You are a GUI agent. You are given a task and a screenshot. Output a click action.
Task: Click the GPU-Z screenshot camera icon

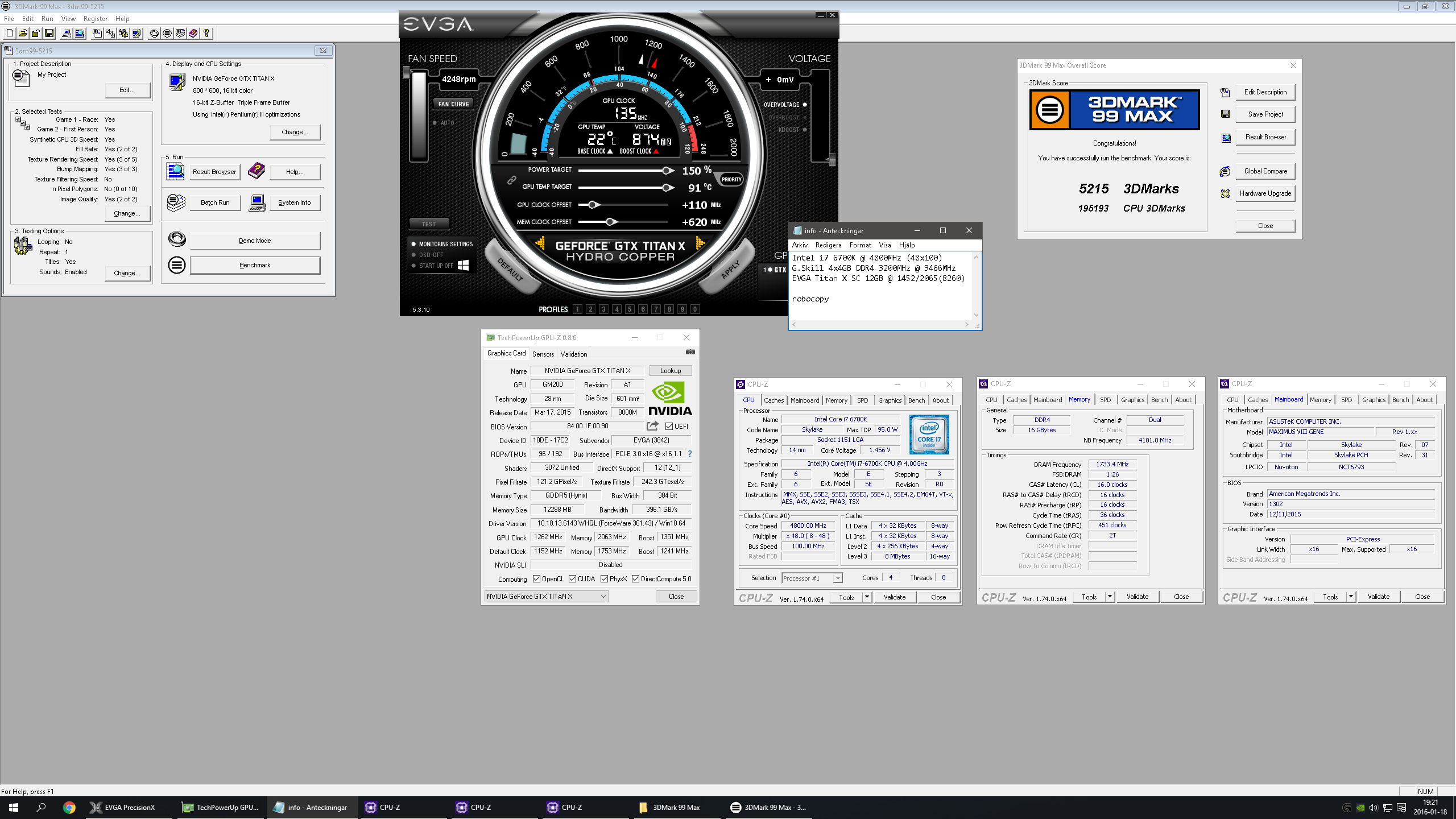[690, 352]
